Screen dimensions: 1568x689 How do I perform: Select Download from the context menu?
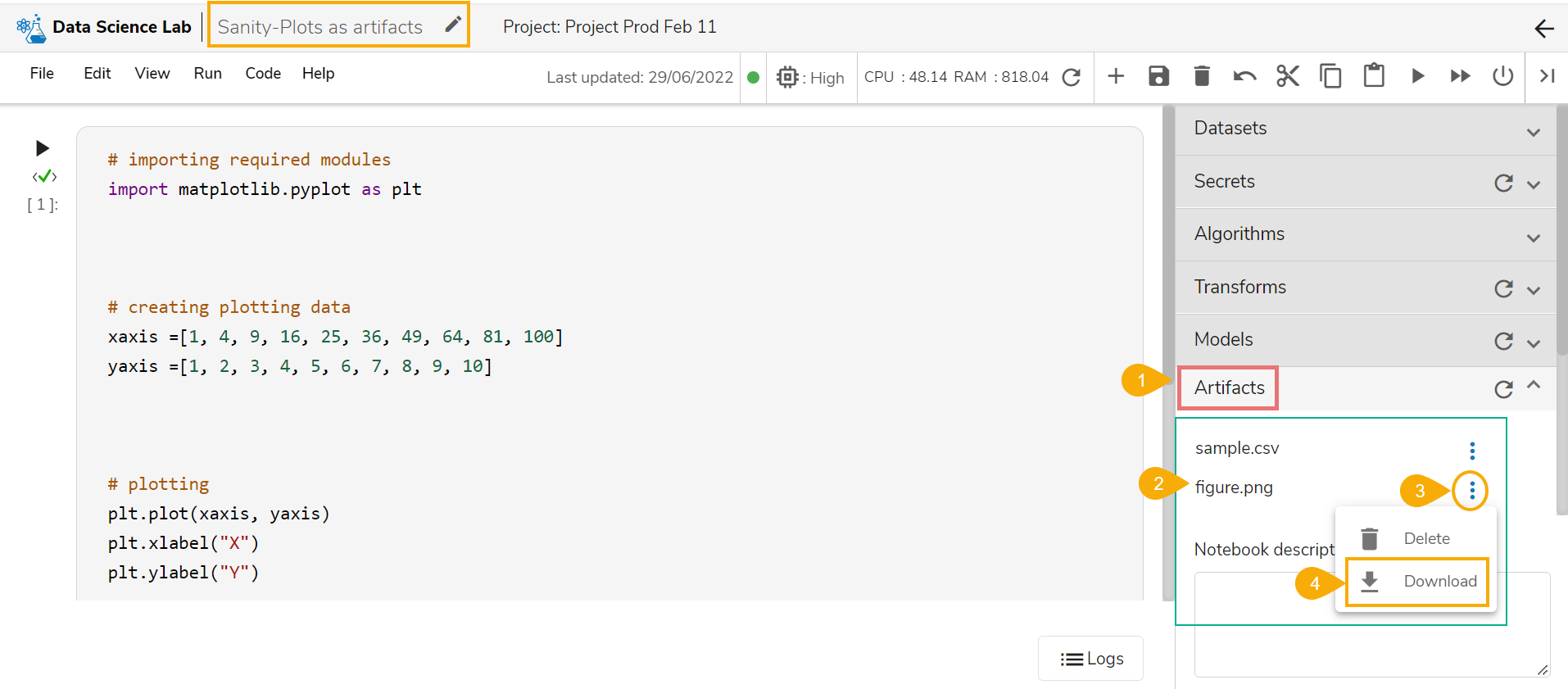[1417, 582]
